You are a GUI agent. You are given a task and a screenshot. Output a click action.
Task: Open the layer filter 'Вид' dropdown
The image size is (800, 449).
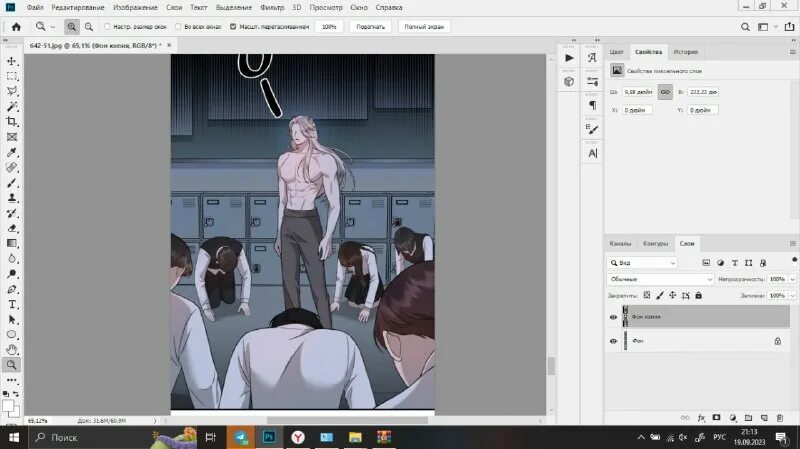click(x=642, y=263)
